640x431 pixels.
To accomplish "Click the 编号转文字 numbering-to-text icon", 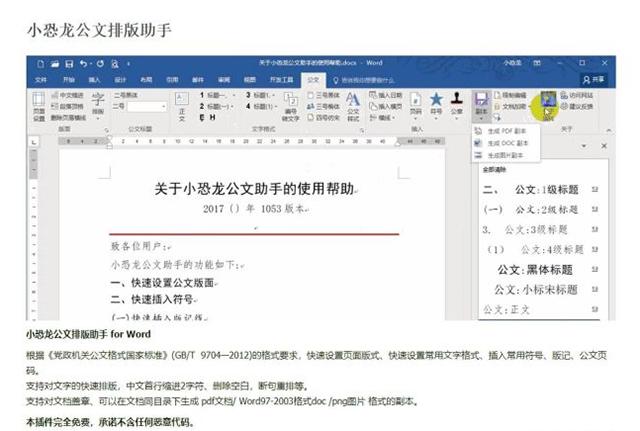I will (291, 107).
